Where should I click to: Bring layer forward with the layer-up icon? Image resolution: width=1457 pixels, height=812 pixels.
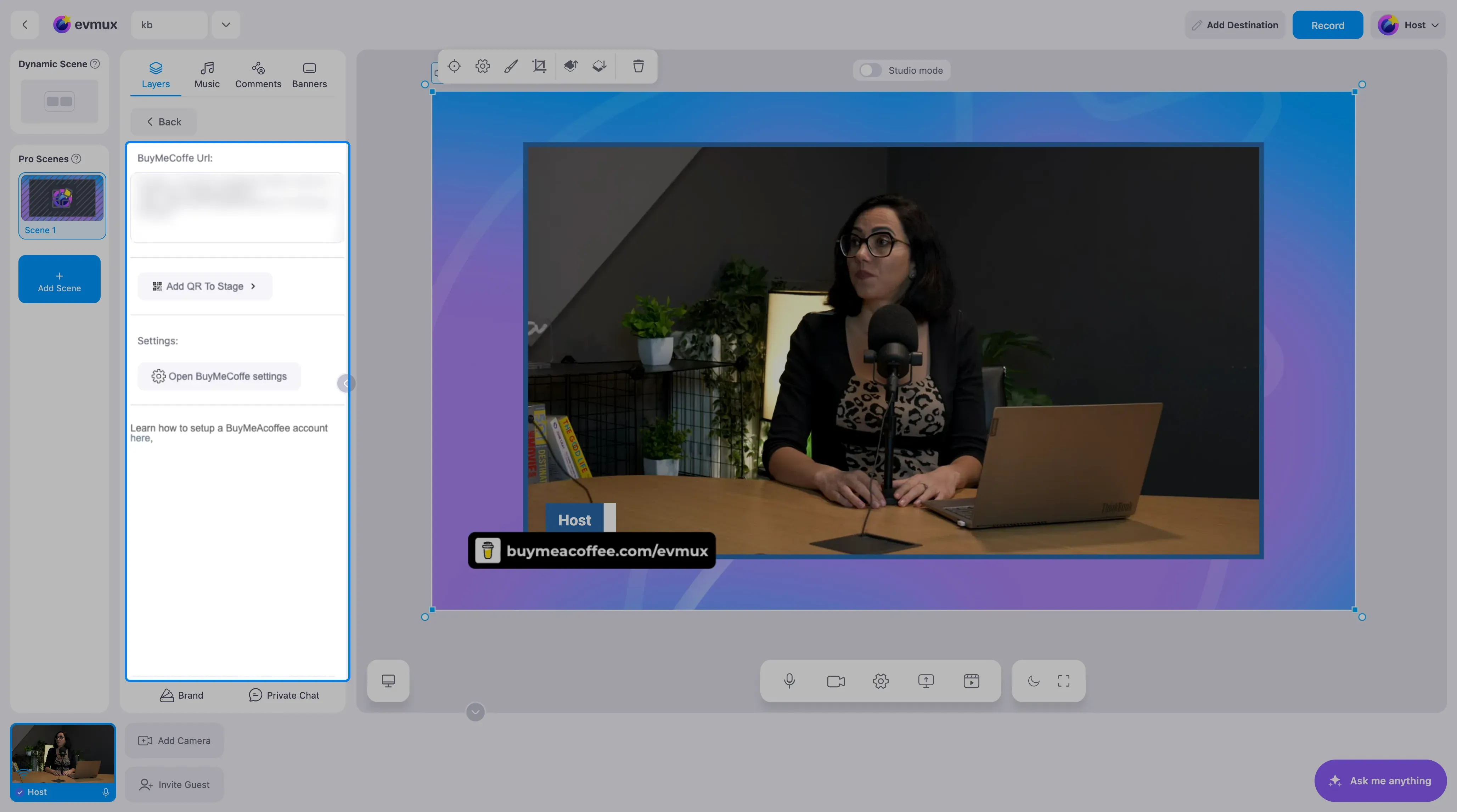[571, 66]
